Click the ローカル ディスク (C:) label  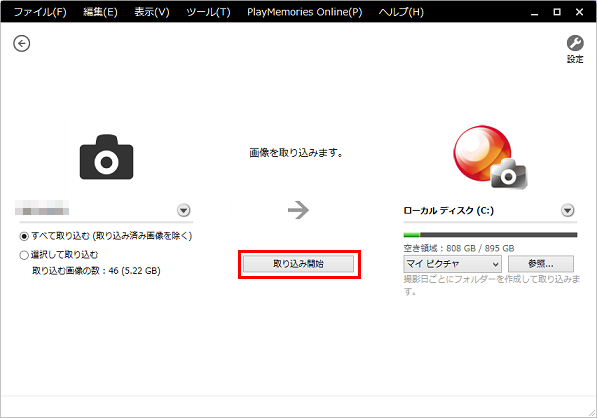449,211
